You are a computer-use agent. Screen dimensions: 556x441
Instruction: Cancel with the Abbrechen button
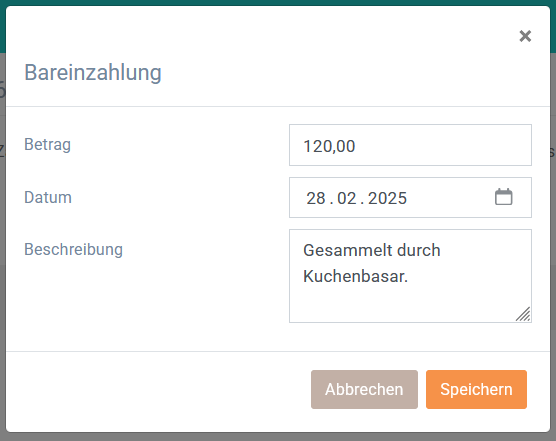[364, 390]
